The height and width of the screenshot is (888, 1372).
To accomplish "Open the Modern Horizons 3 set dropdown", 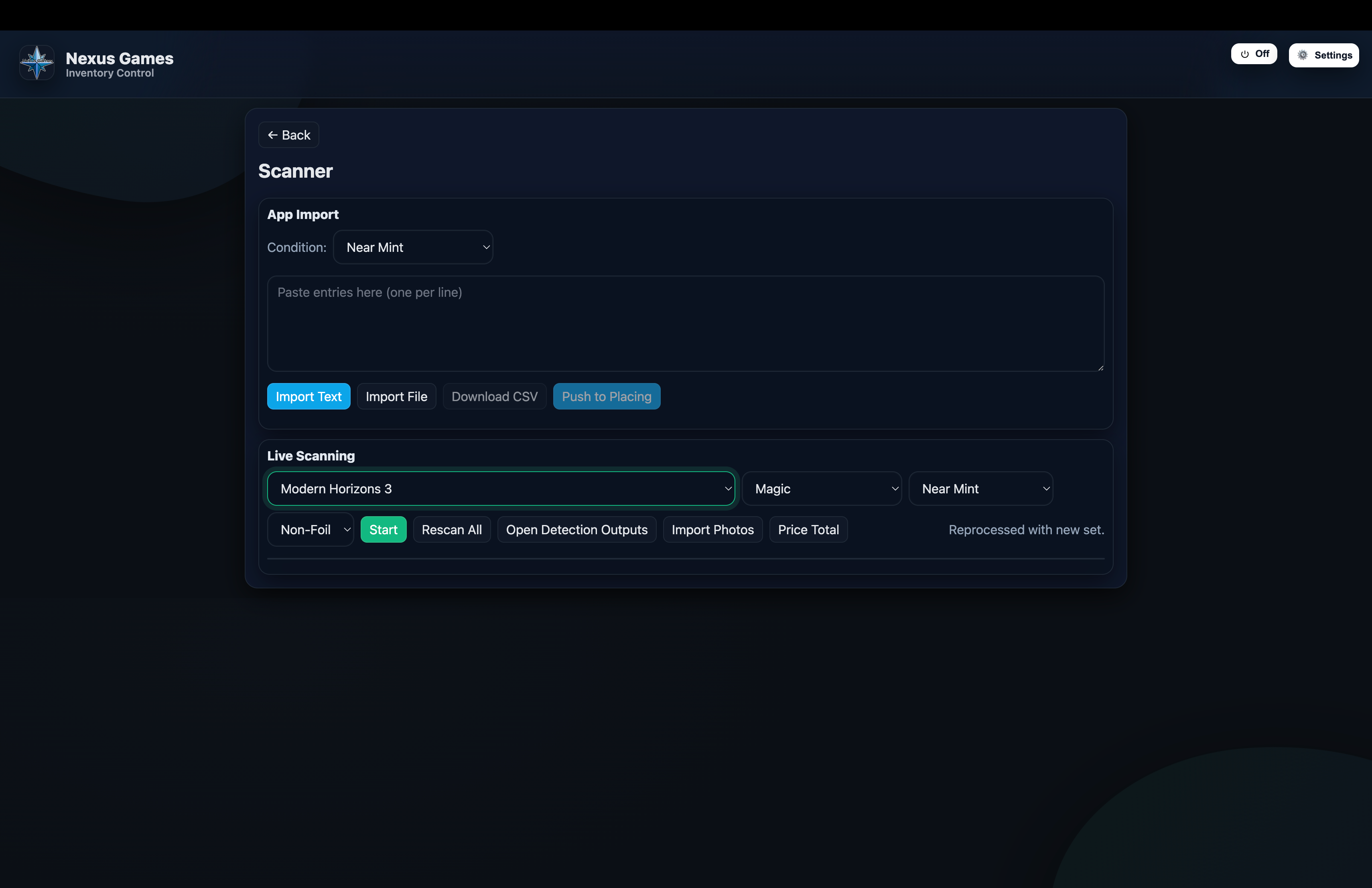I will point(501,489).
